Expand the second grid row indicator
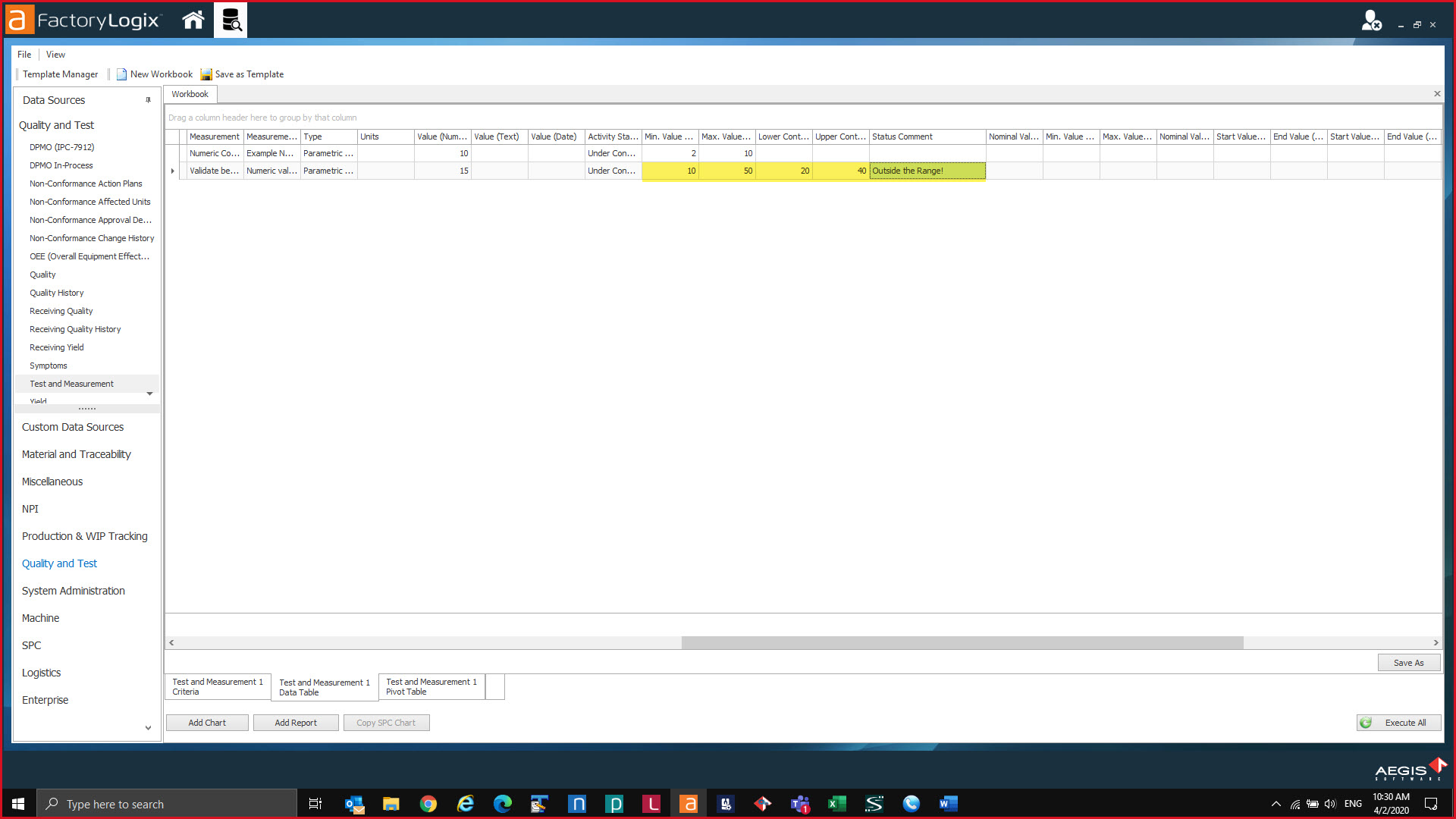 173,171
